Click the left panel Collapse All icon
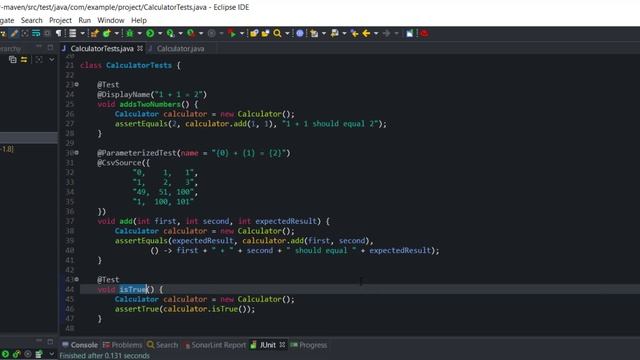640x360 pixels. pos(13,60)
